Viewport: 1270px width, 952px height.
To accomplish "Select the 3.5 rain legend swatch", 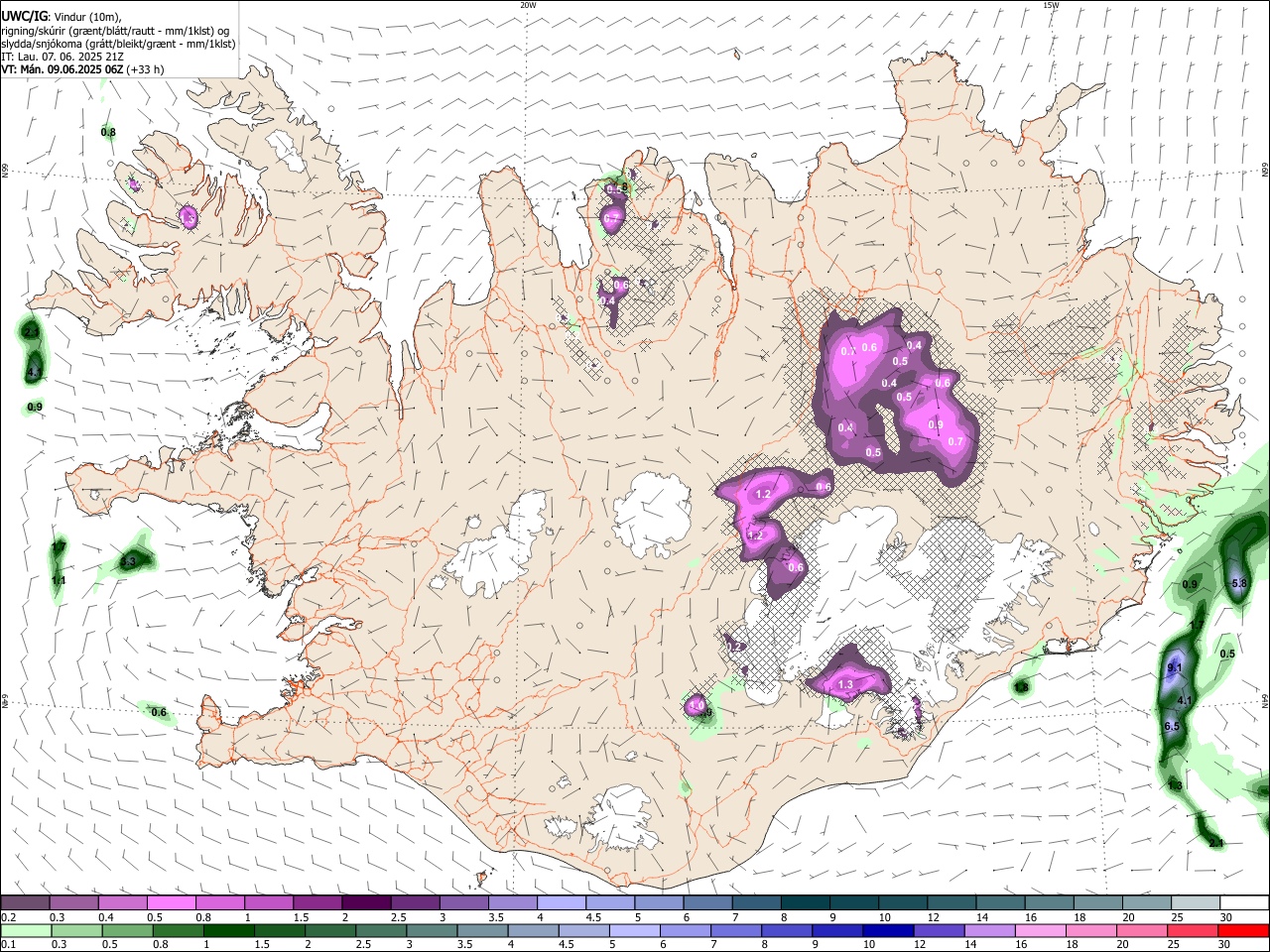I will point(481,930).
